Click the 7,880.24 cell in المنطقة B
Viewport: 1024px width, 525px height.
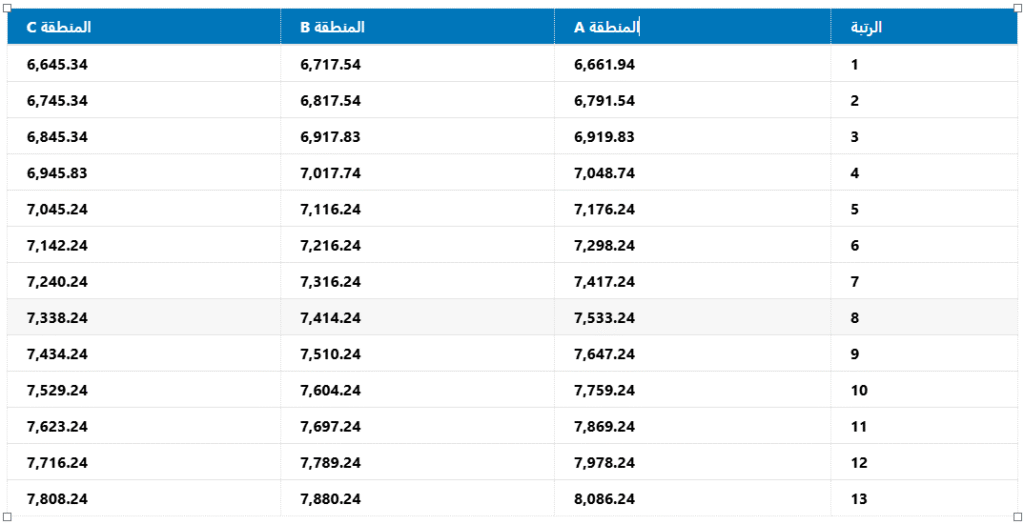tap(330, 499)
